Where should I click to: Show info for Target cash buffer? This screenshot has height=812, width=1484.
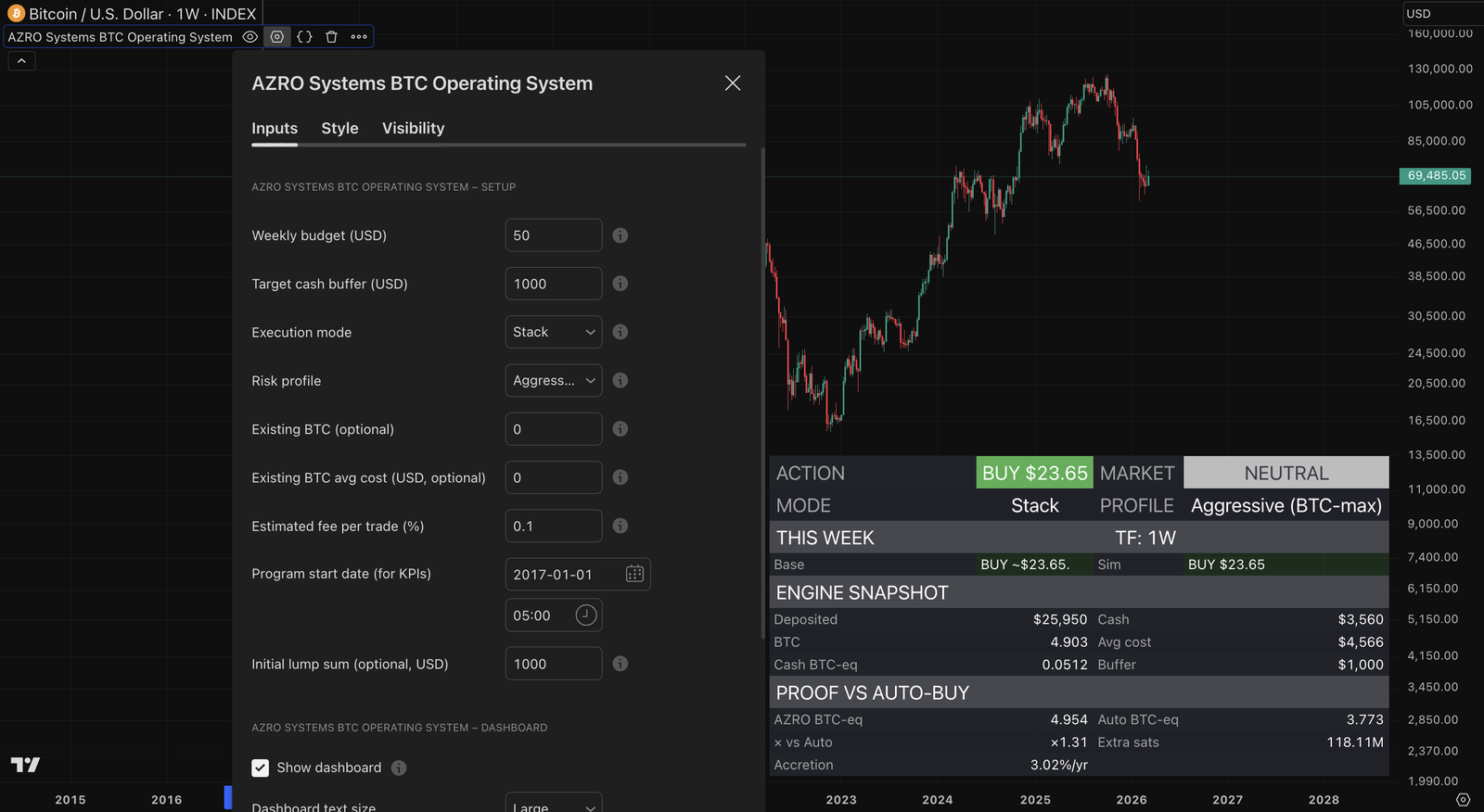620,284
